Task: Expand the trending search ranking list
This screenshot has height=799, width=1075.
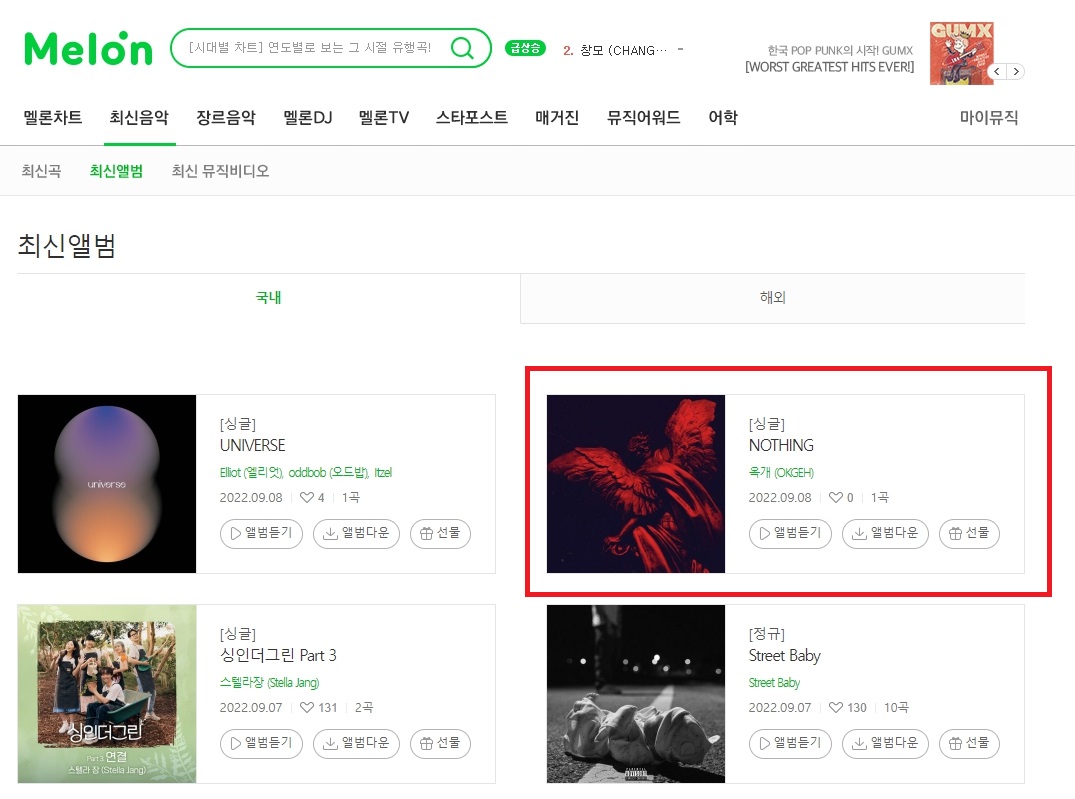Action: coord(680,49)
